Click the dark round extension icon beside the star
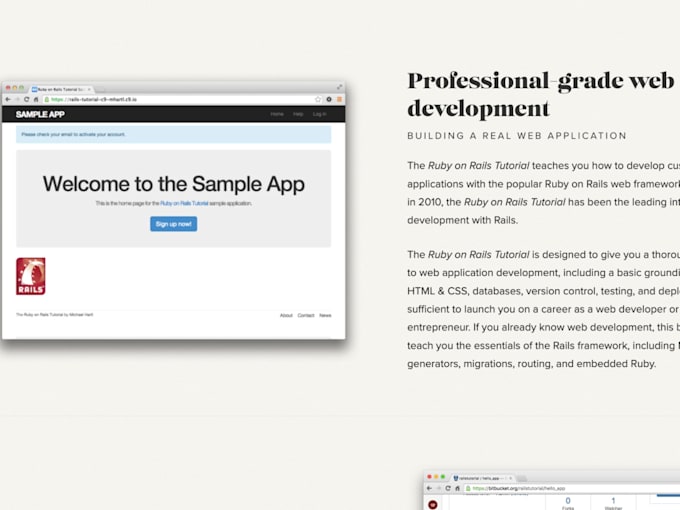 329,99
